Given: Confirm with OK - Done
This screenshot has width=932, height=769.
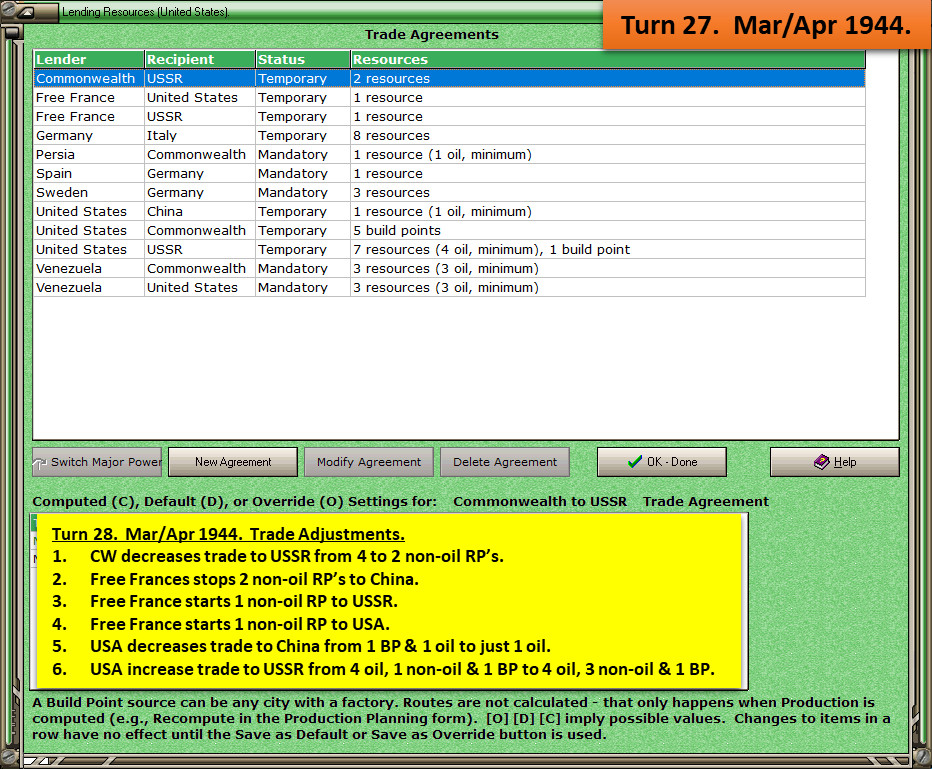Looking at the screenshot, I should [x=662, y=462].
